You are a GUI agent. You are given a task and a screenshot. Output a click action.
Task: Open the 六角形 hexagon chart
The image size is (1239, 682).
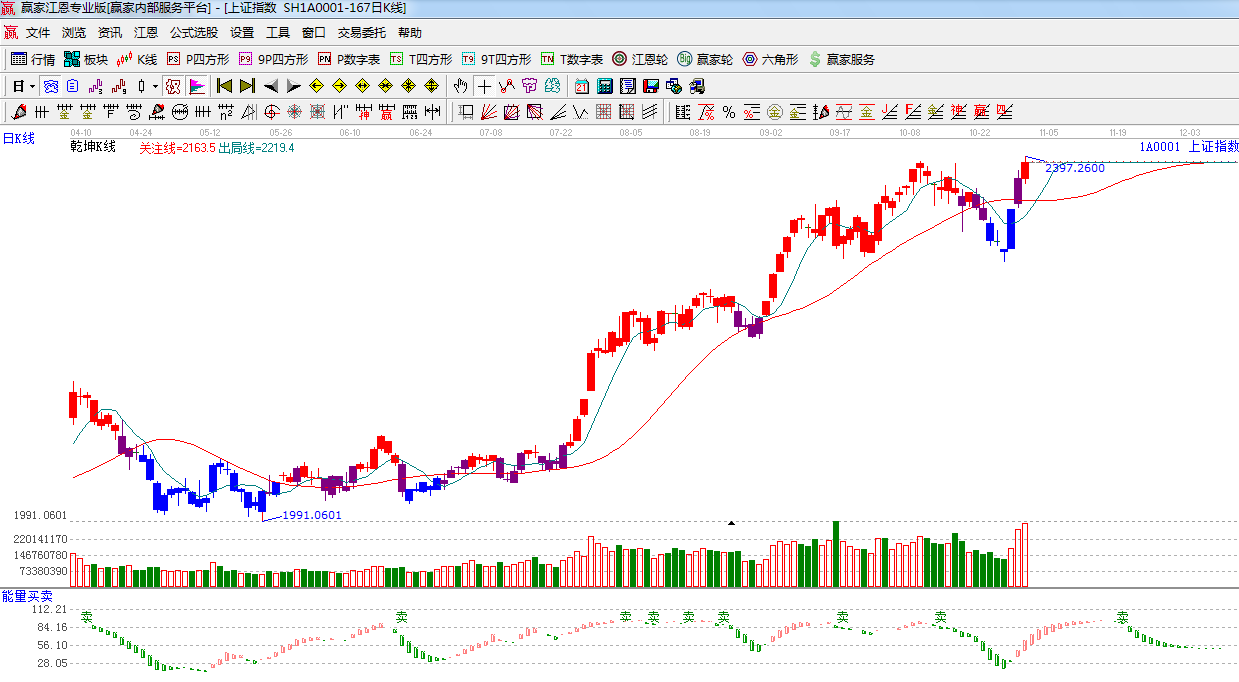(x=770, y=60)
